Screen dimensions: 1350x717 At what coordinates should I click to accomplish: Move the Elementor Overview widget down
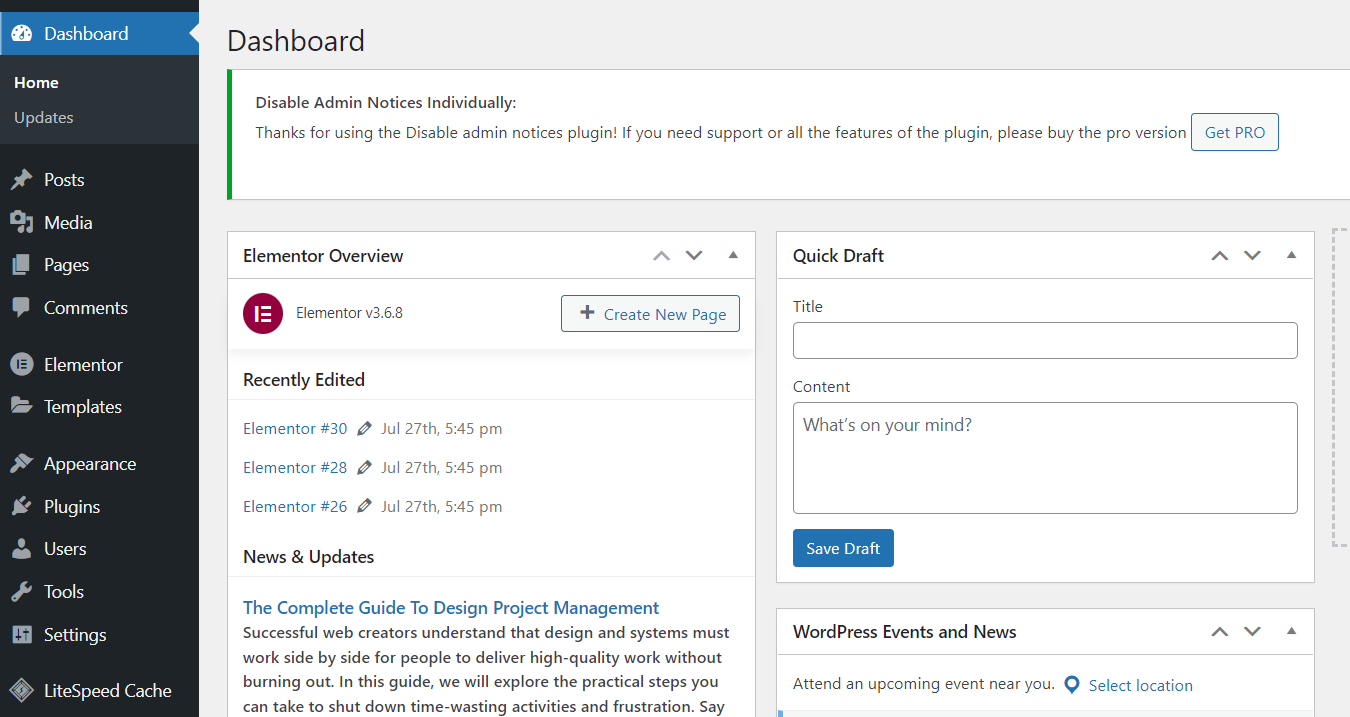pos(694,255)
